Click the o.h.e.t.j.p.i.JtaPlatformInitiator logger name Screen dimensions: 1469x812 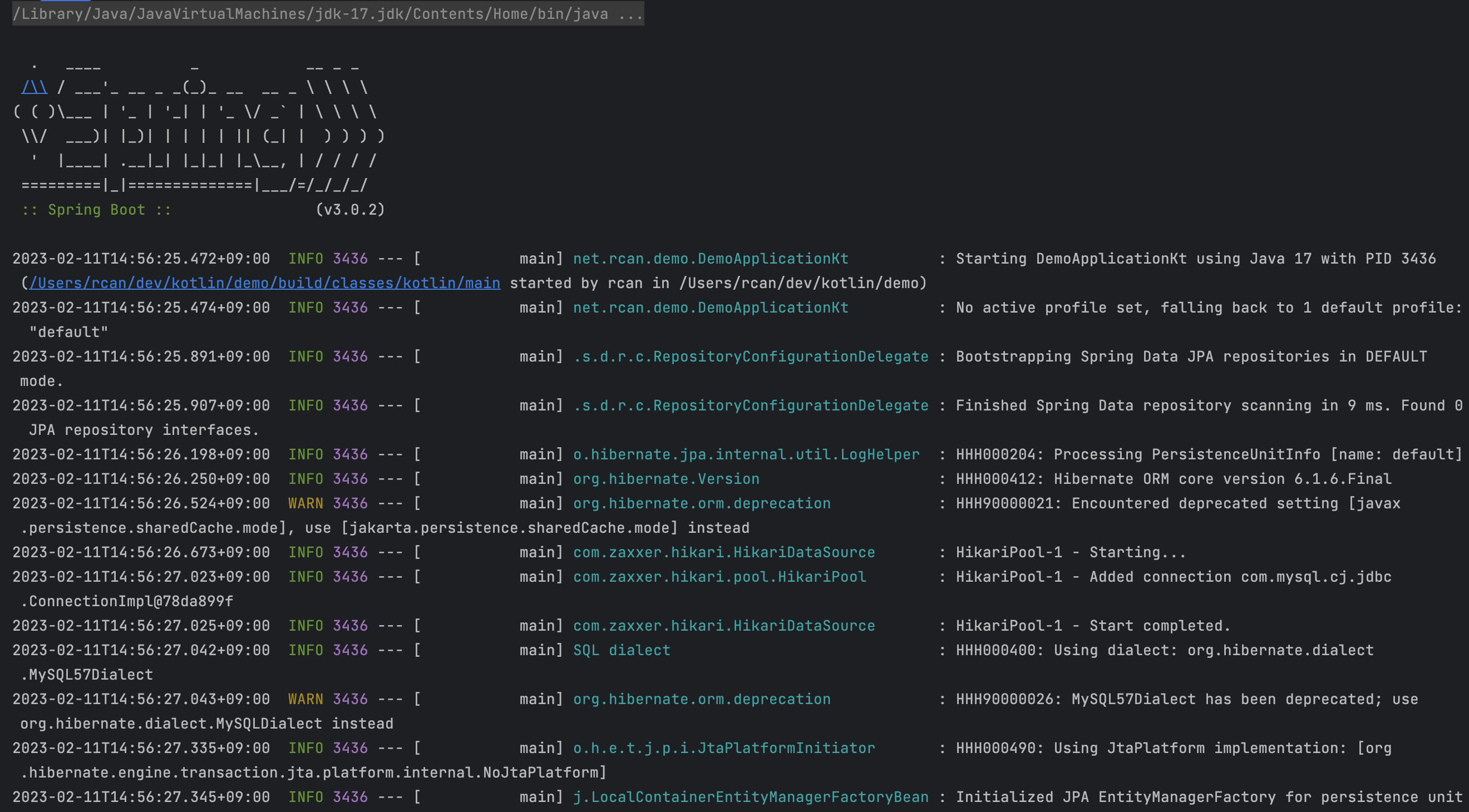click(x=724, y=748)
